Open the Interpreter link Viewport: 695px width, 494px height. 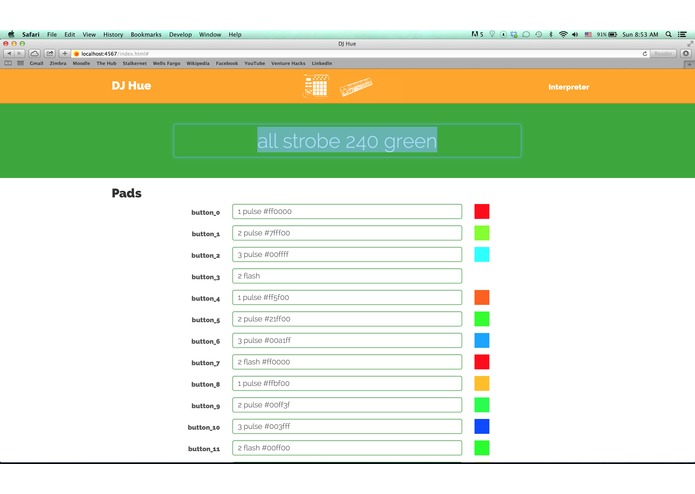pos(569,87)
